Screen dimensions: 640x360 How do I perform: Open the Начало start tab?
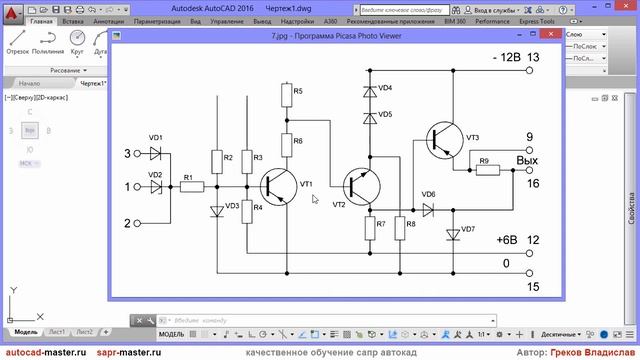pyautogui.click(x=29, y=83)
